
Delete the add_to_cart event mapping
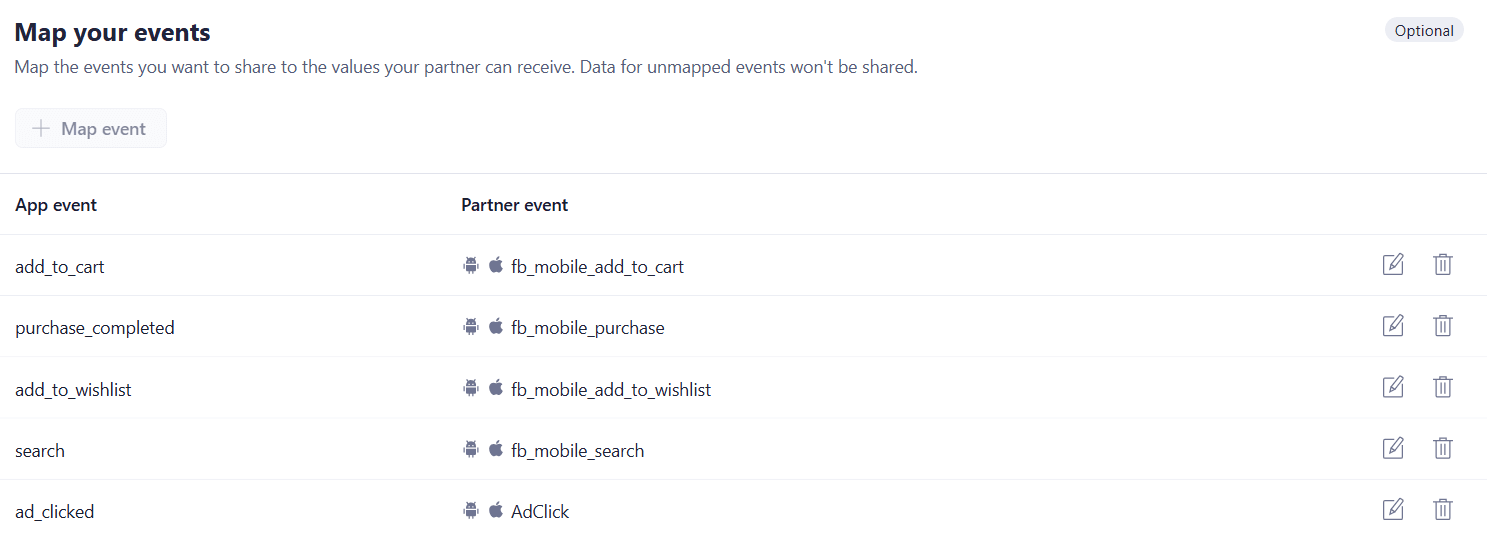point(1442,265)
